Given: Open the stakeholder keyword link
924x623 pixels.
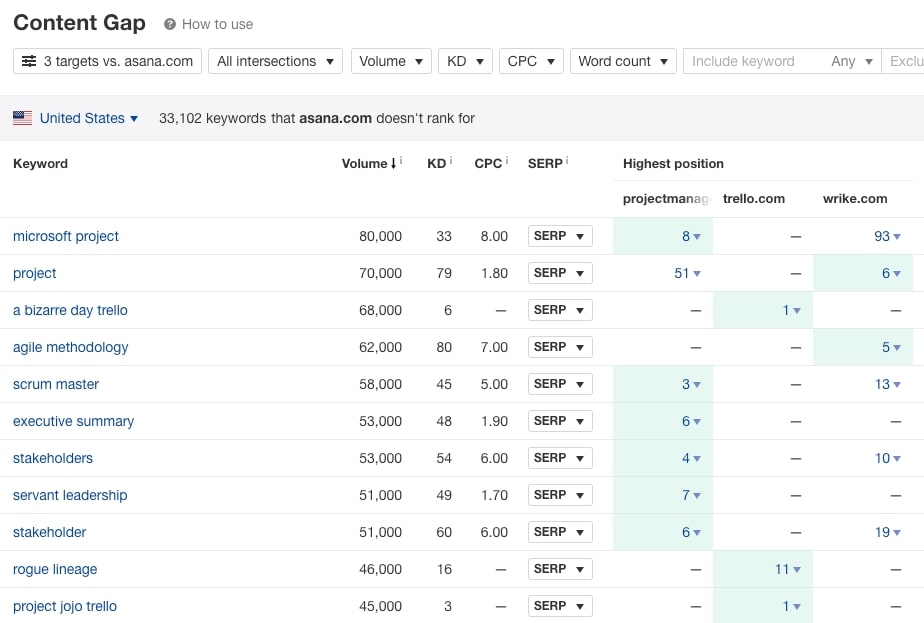Looking at the screenshot, I should [x=50, y=532].
